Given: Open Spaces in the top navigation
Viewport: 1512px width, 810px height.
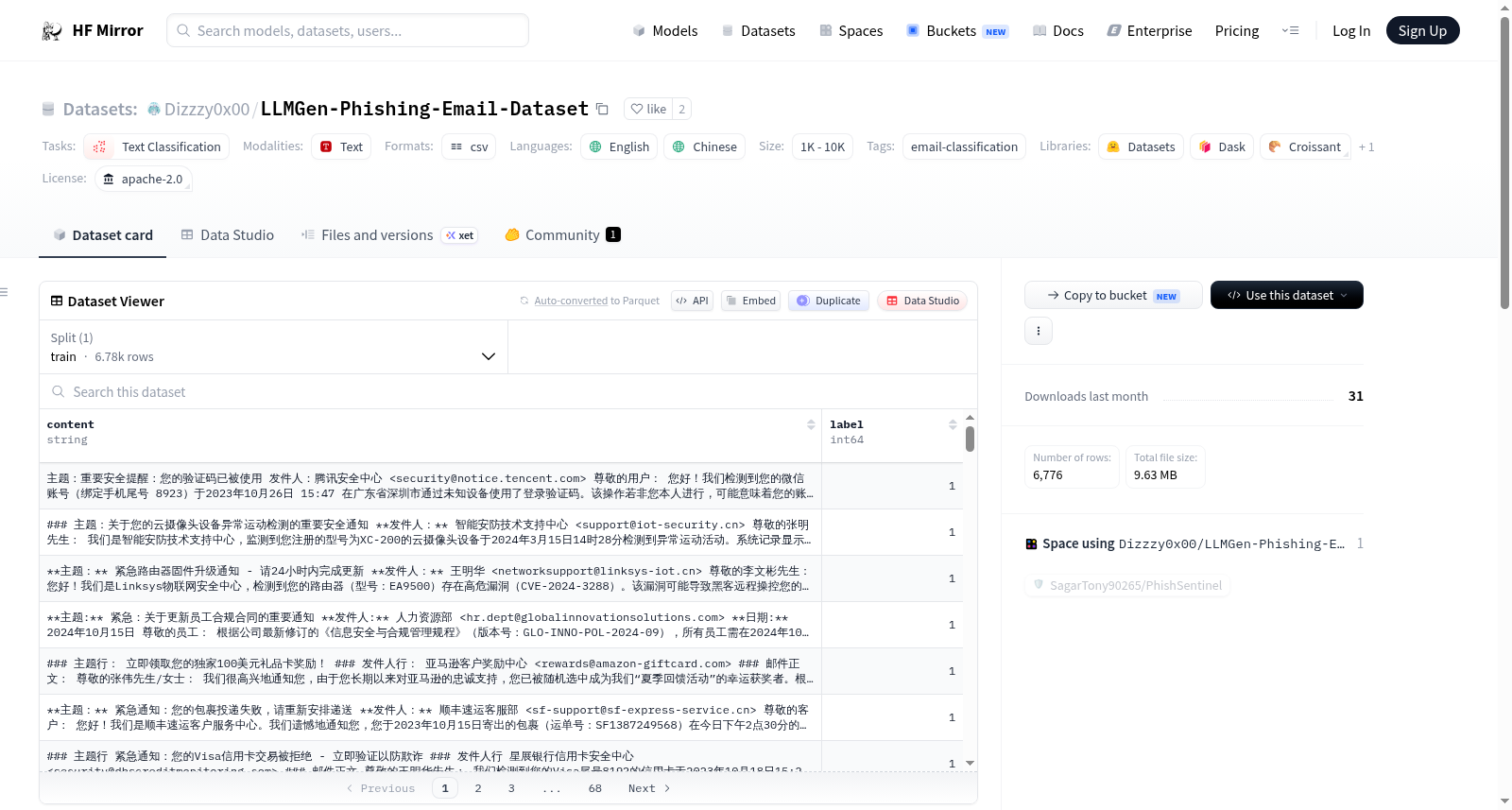Looking at the screenshot, I should [x=851, y=31].
